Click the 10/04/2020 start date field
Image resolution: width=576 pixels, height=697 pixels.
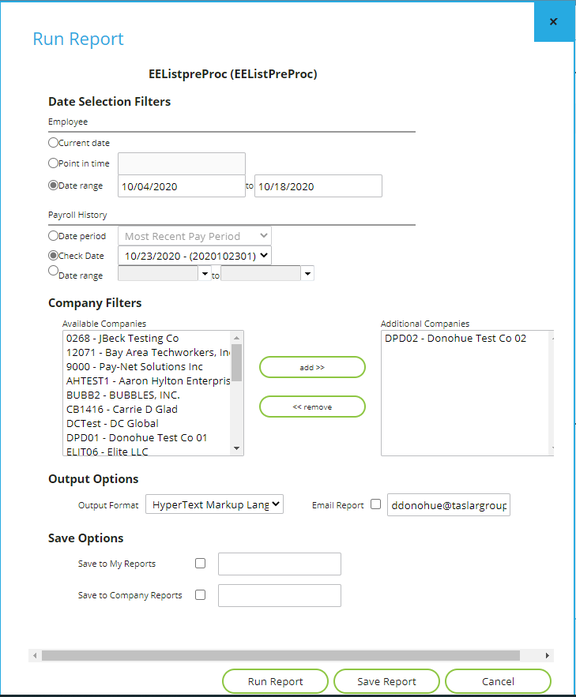(182, 186)
